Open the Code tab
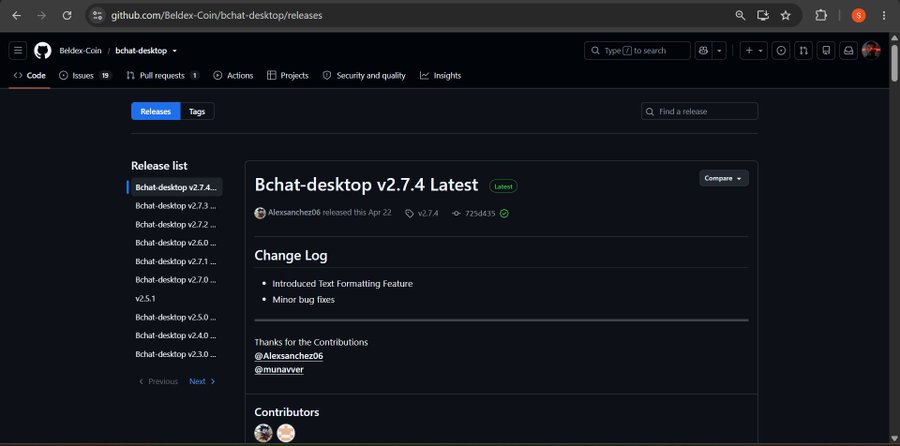The image size is (900, 446). coord(30,75)
